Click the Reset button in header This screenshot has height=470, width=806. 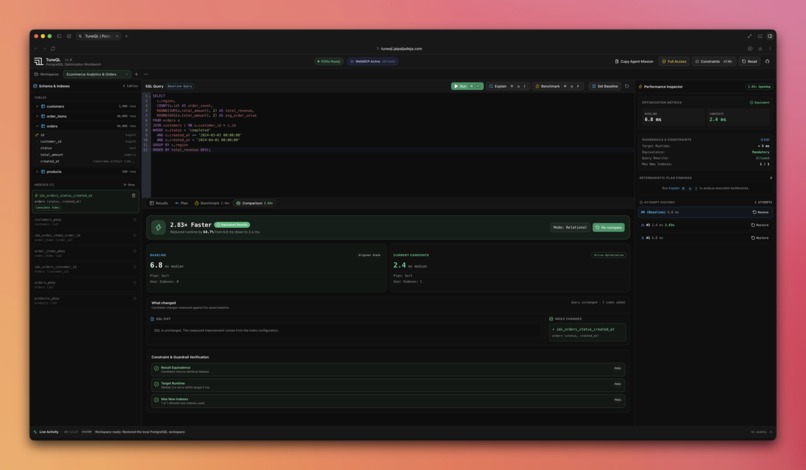click(749, 61)
